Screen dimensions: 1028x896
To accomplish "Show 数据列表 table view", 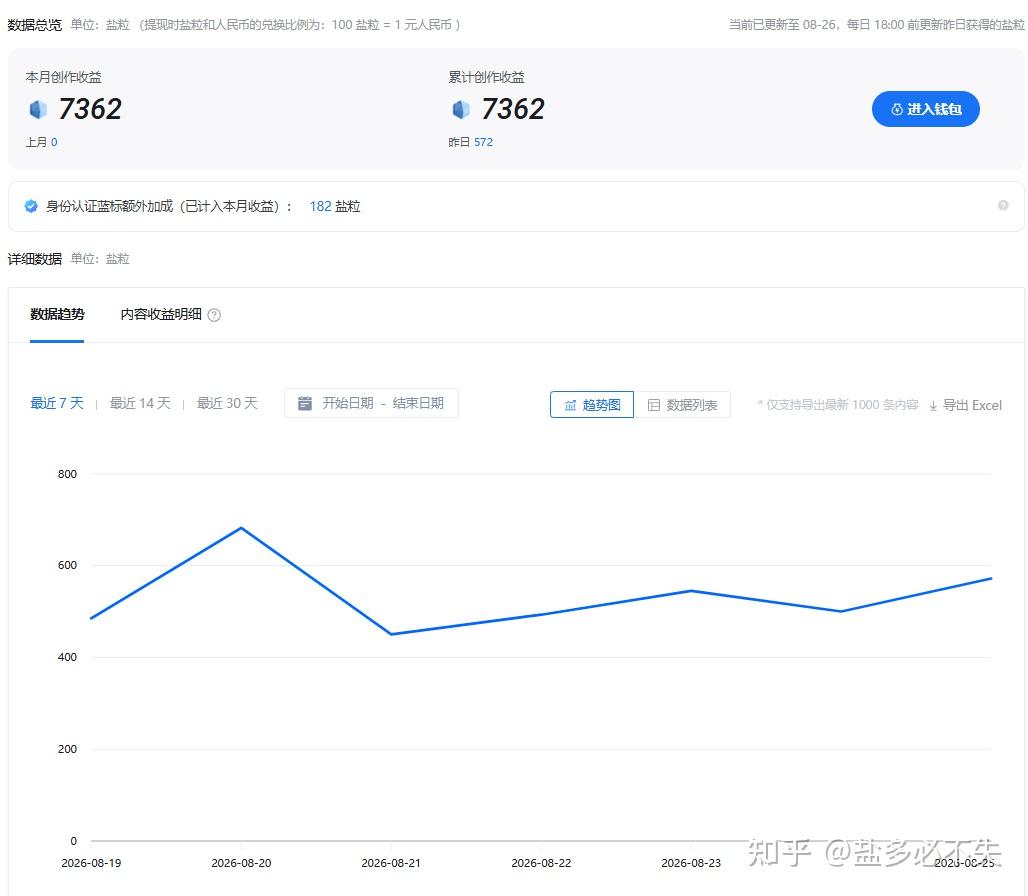I will (682, 404).
